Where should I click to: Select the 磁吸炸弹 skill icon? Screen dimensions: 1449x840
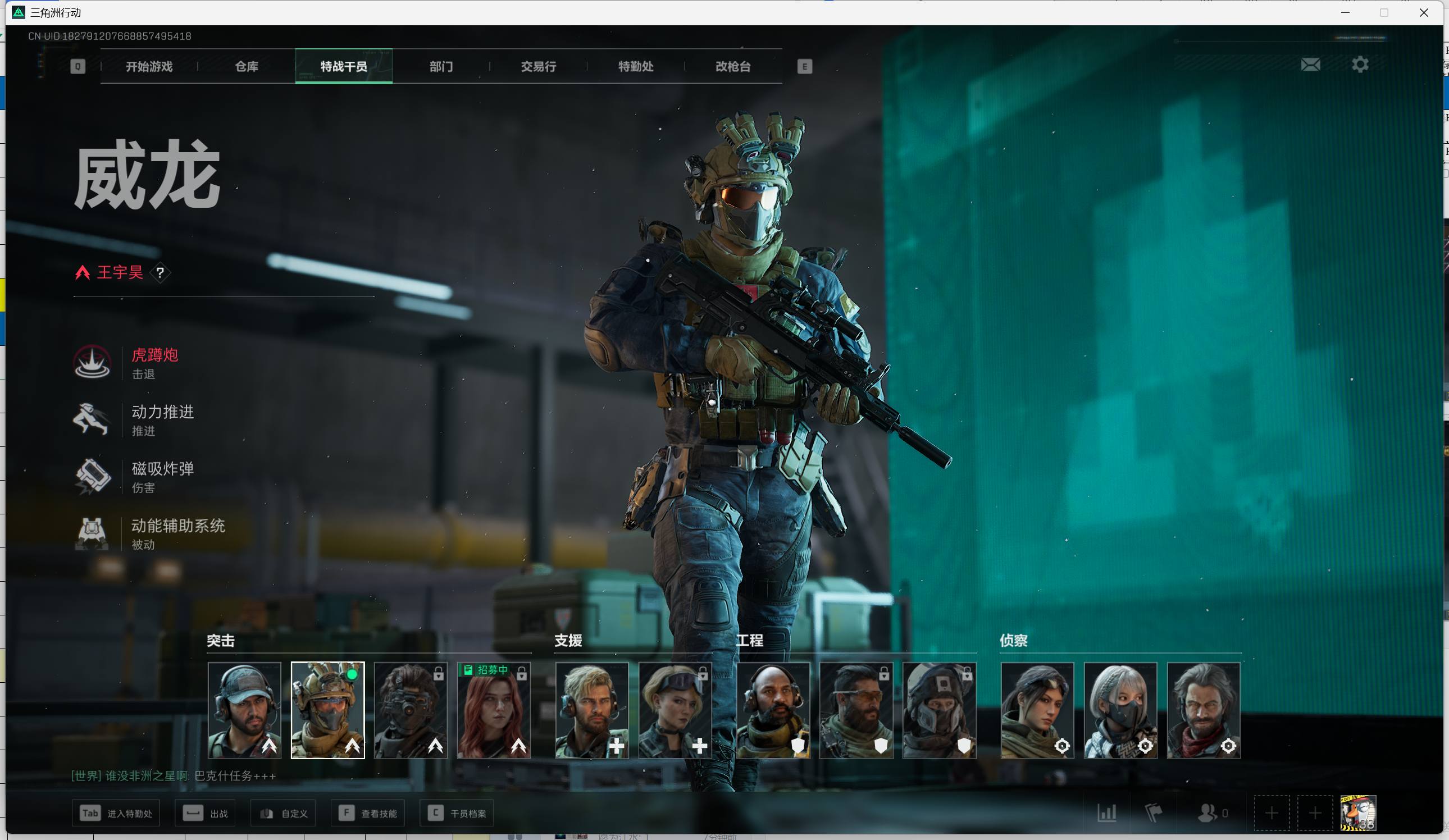pyautogui.click(x=92, y=477)
